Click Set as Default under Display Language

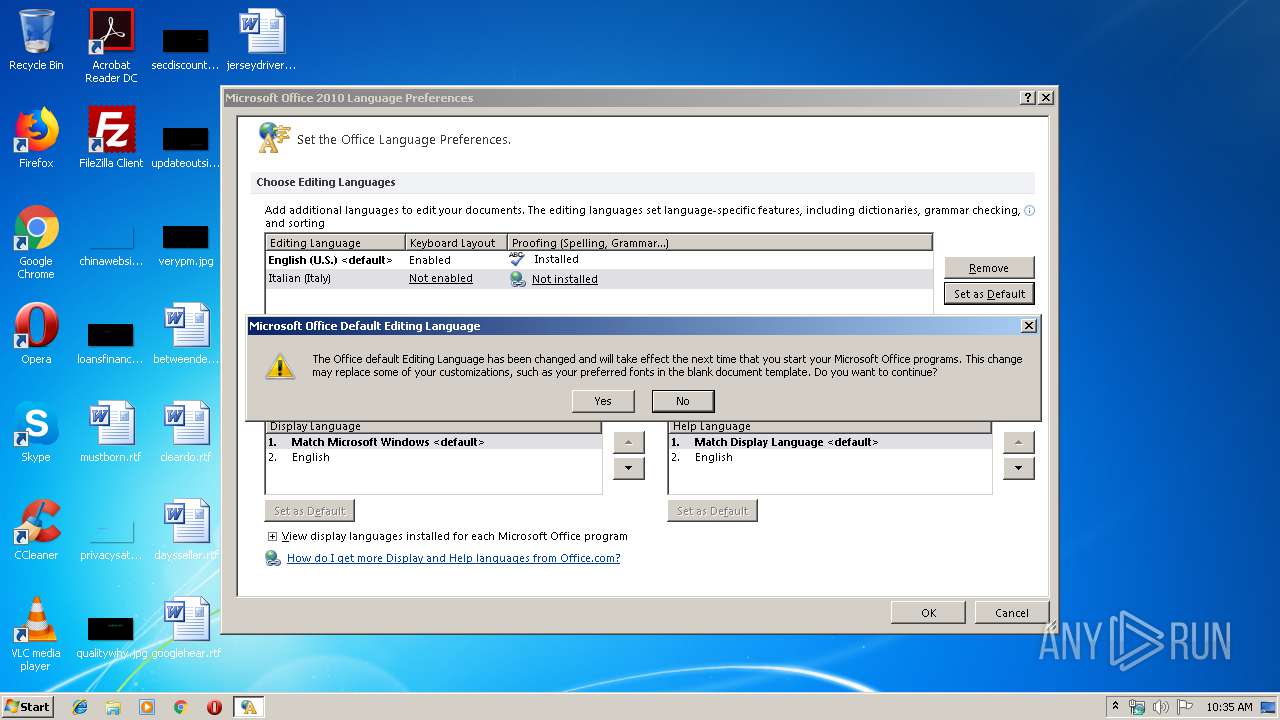310,511
